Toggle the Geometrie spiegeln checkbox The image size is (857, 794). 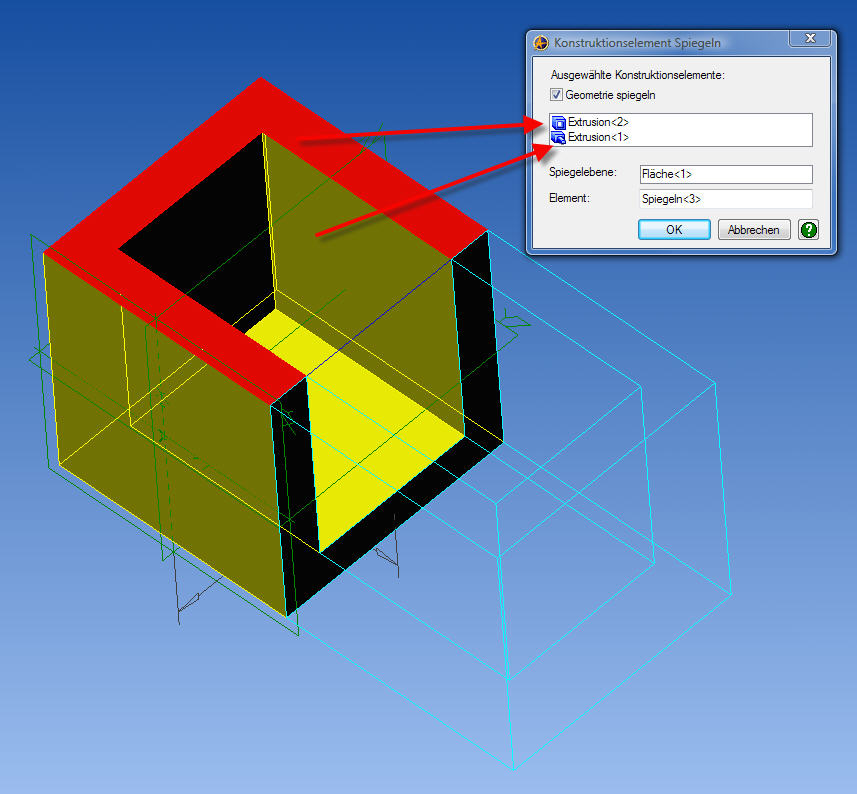[556, 95]
